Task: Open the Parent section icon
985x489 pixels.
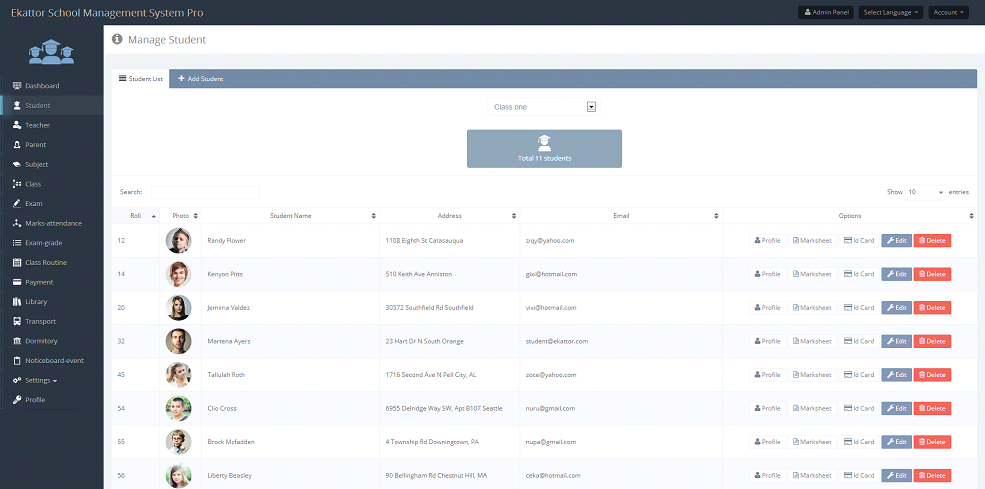Action: point(17,145)
